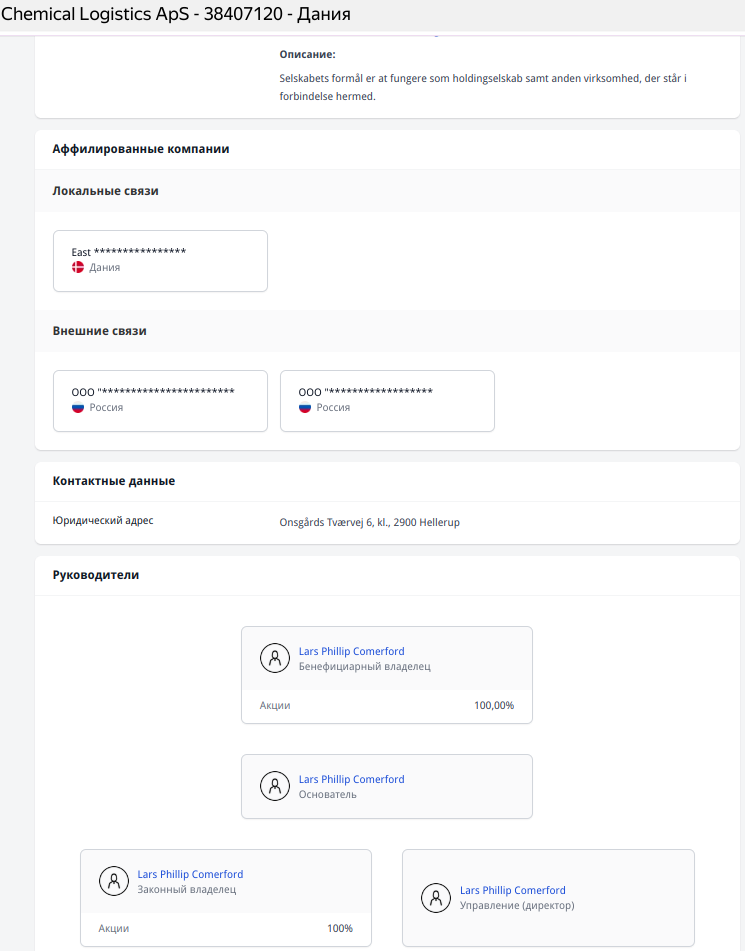Click Акции label on legal owner card
Viewport: 745px width, 951px height.
coord(113,928)
